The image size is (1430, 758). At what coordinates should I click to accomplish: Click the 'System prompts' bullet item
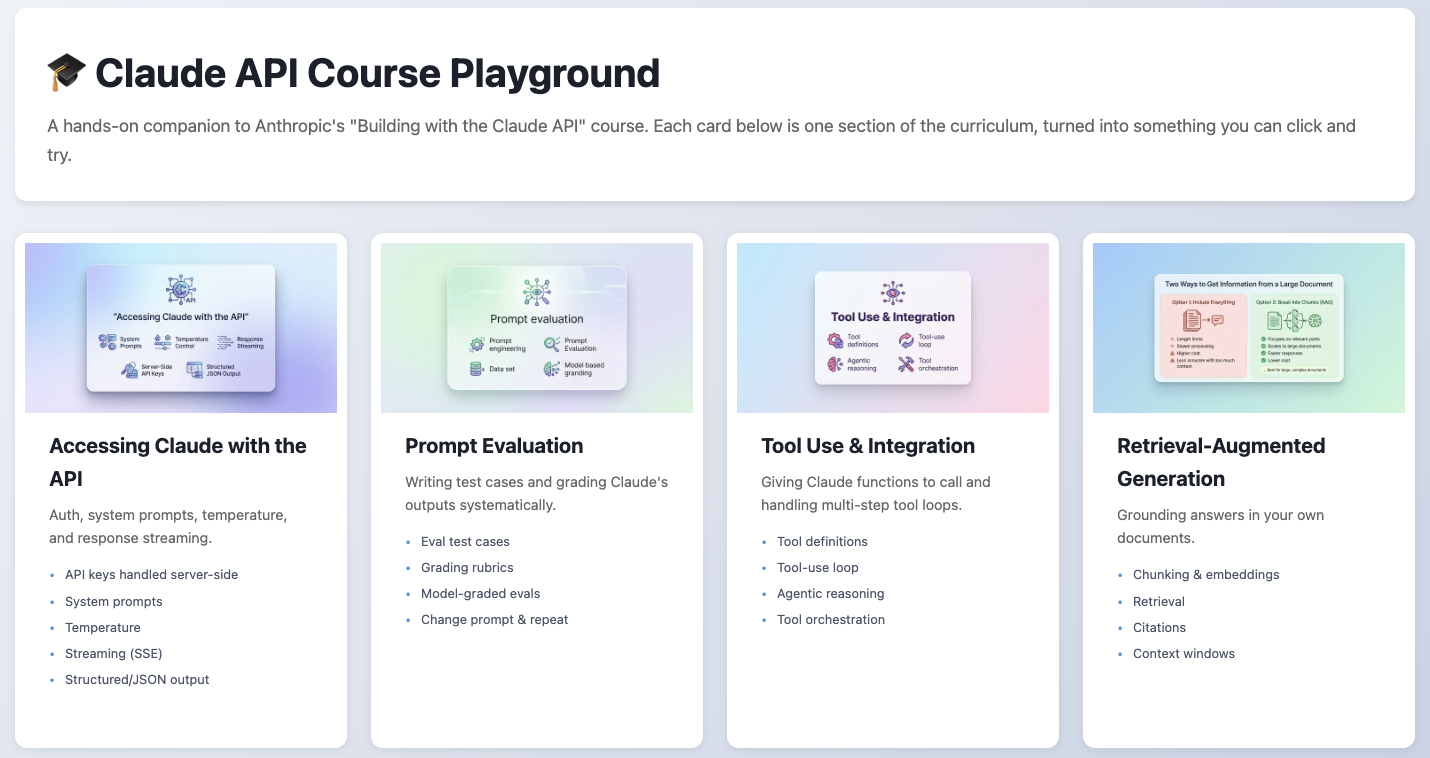tap(114, 602)
